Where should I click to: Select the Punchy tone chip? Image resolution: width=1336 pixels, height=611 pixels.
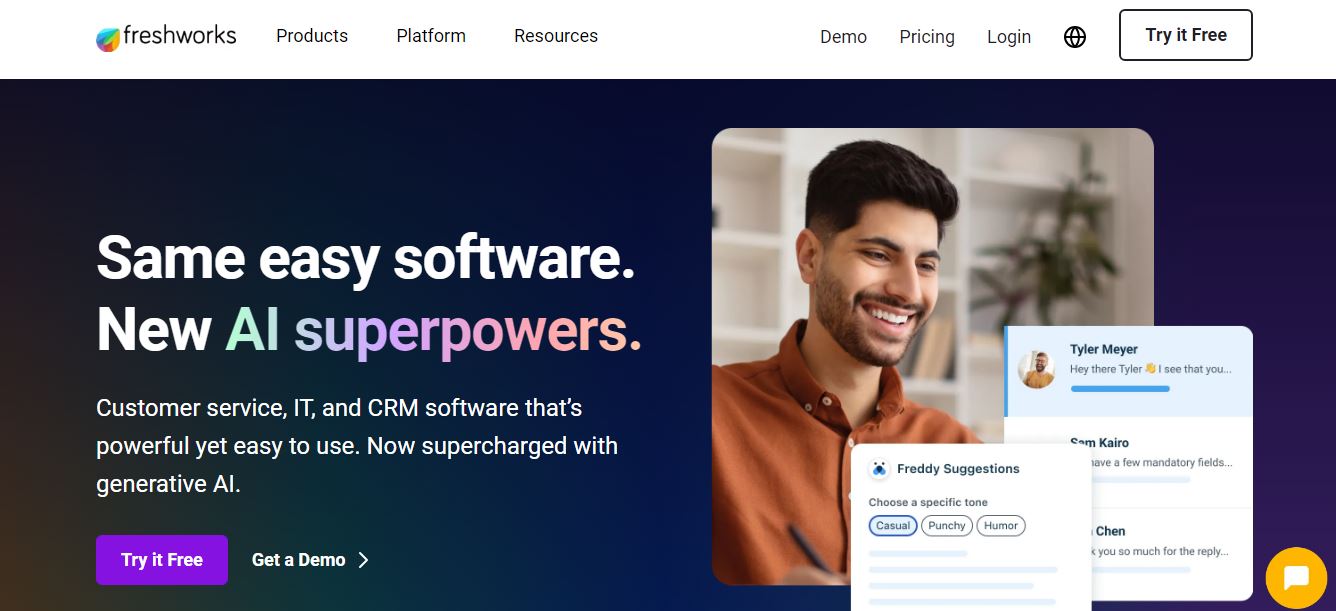click(x=946, y=525)
